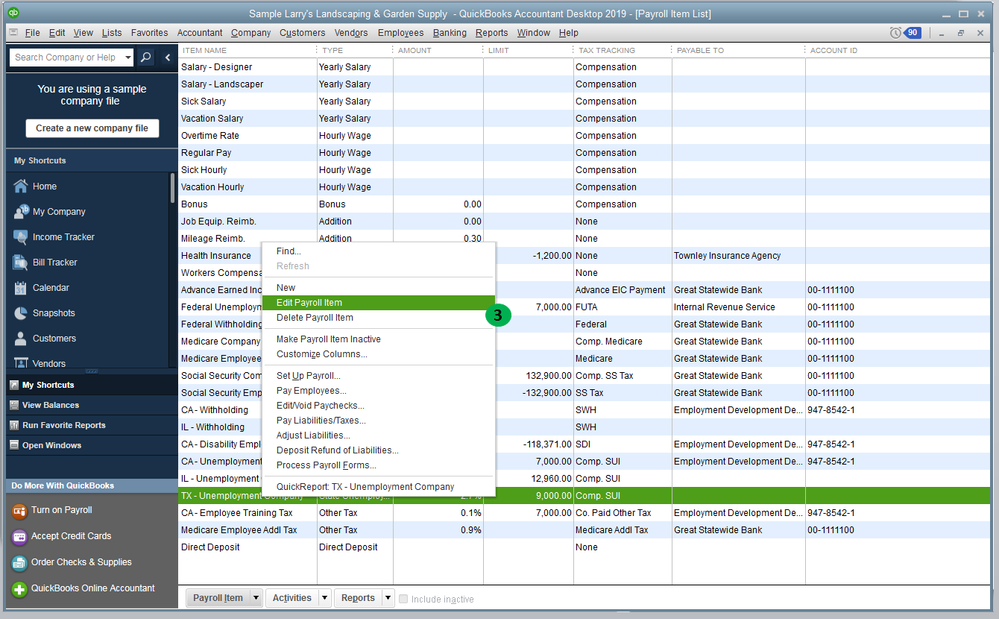Click the reminders clock icon showing 90
The image size is (999, 619).
(x=896, y=33)
